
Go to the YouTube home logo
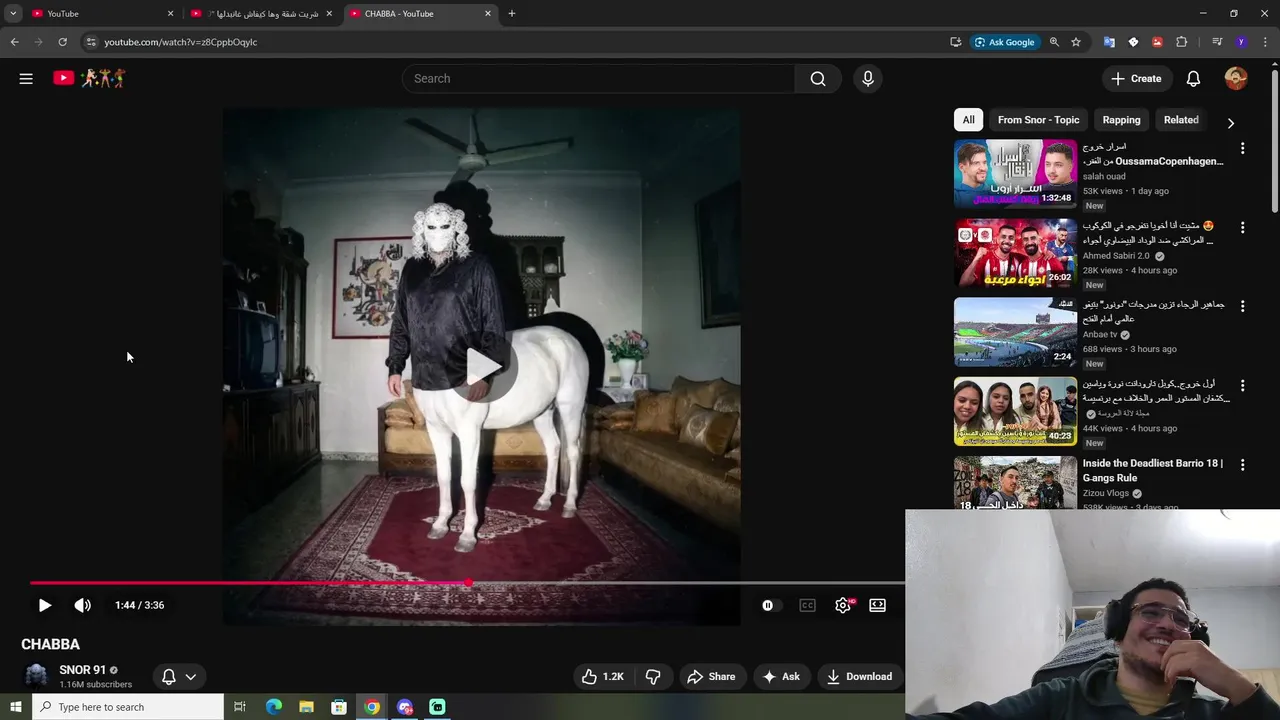pos(89,78)
